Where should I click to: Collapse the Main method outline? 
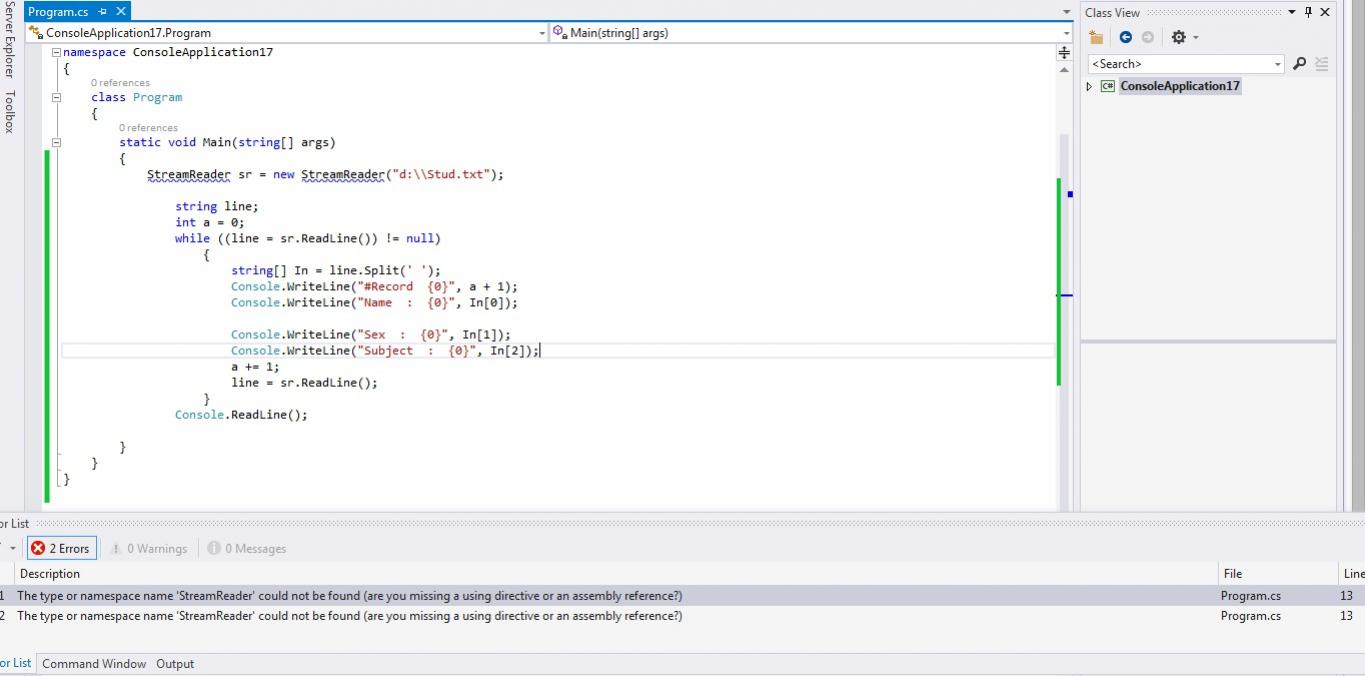point(57,143)
